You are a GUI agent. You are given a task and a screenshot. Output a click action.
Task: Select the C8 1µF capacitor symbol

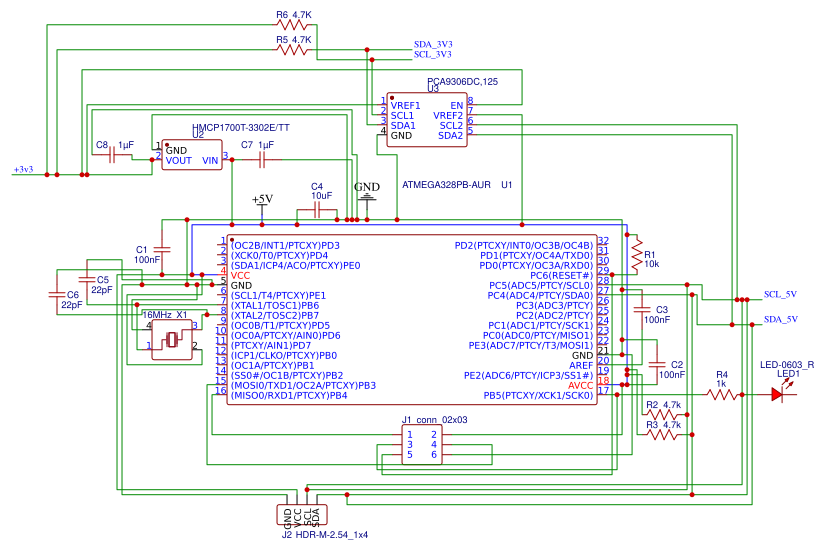click(x=112, y=154)
